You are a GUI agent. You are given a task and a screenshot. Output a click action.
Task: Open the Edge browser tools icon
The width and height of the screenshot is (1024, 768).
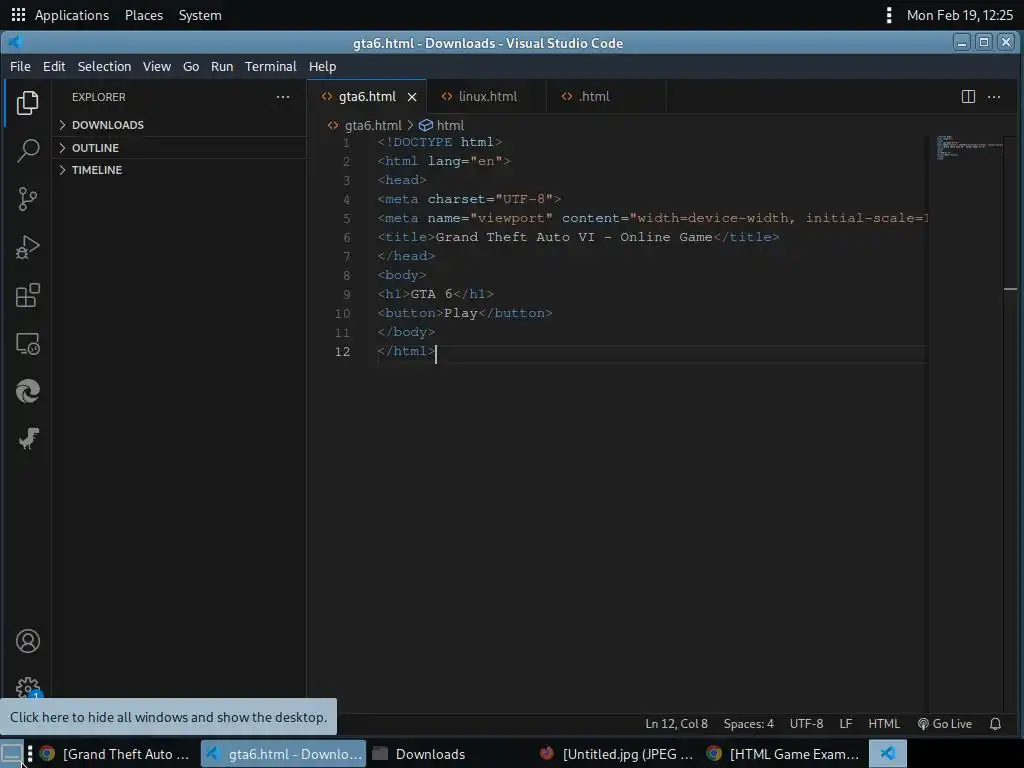[x=27, y=391]
